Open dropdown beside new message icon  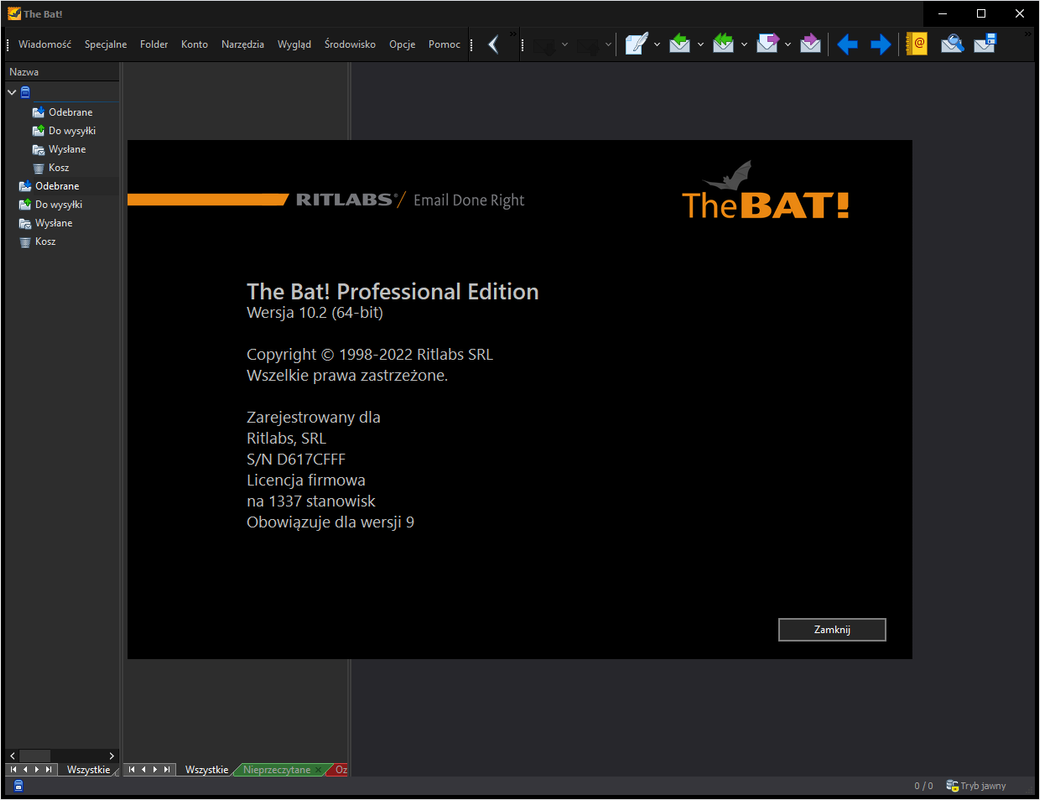tap(657, 44)
